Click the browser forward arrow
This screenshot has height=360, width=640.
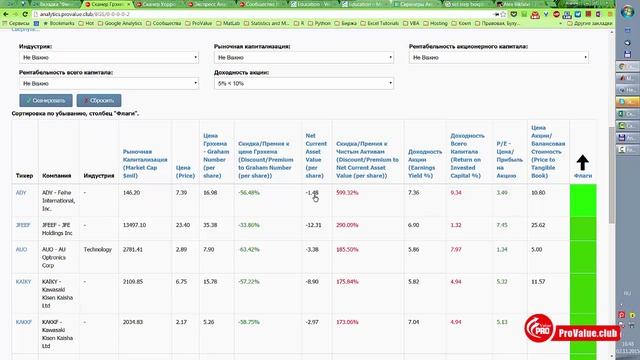tap(15, 14)
